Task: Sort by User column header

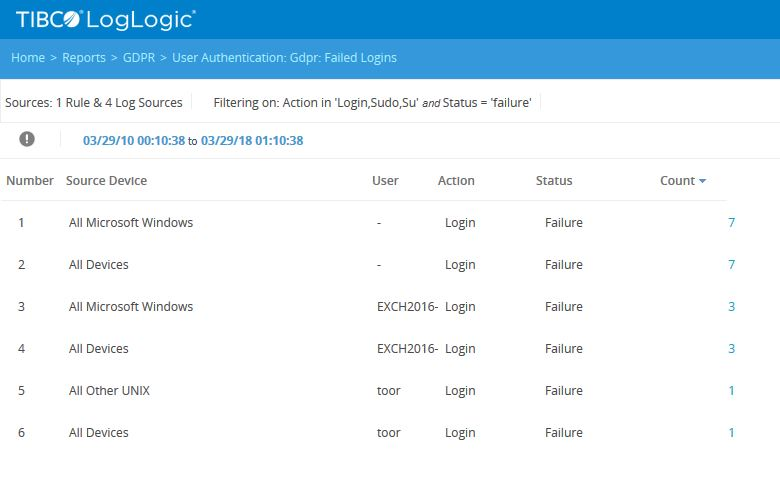Action: pyautogui.click(x=385, y=181)
